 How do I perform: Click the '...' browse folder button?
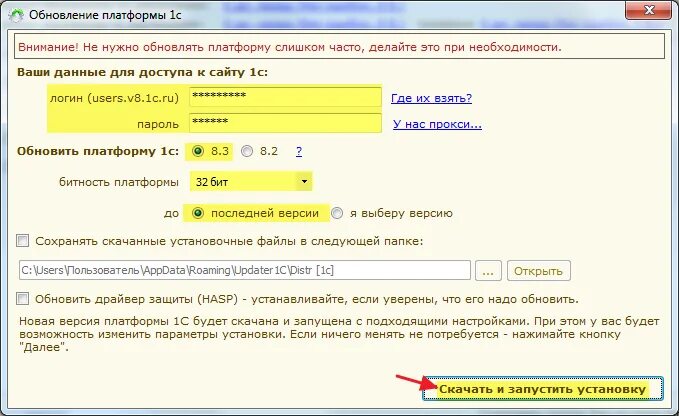click(488, 271)
